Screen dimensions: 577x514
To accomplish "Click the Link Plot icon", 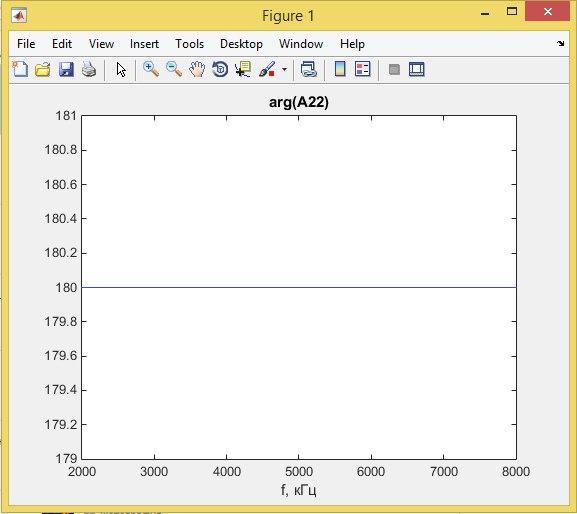I will (x=308, y=69).
